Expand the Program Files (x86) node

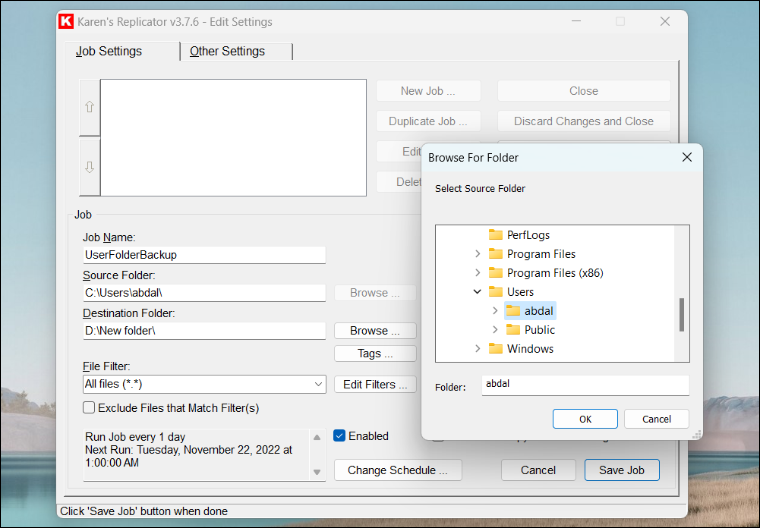coord(477,272)
